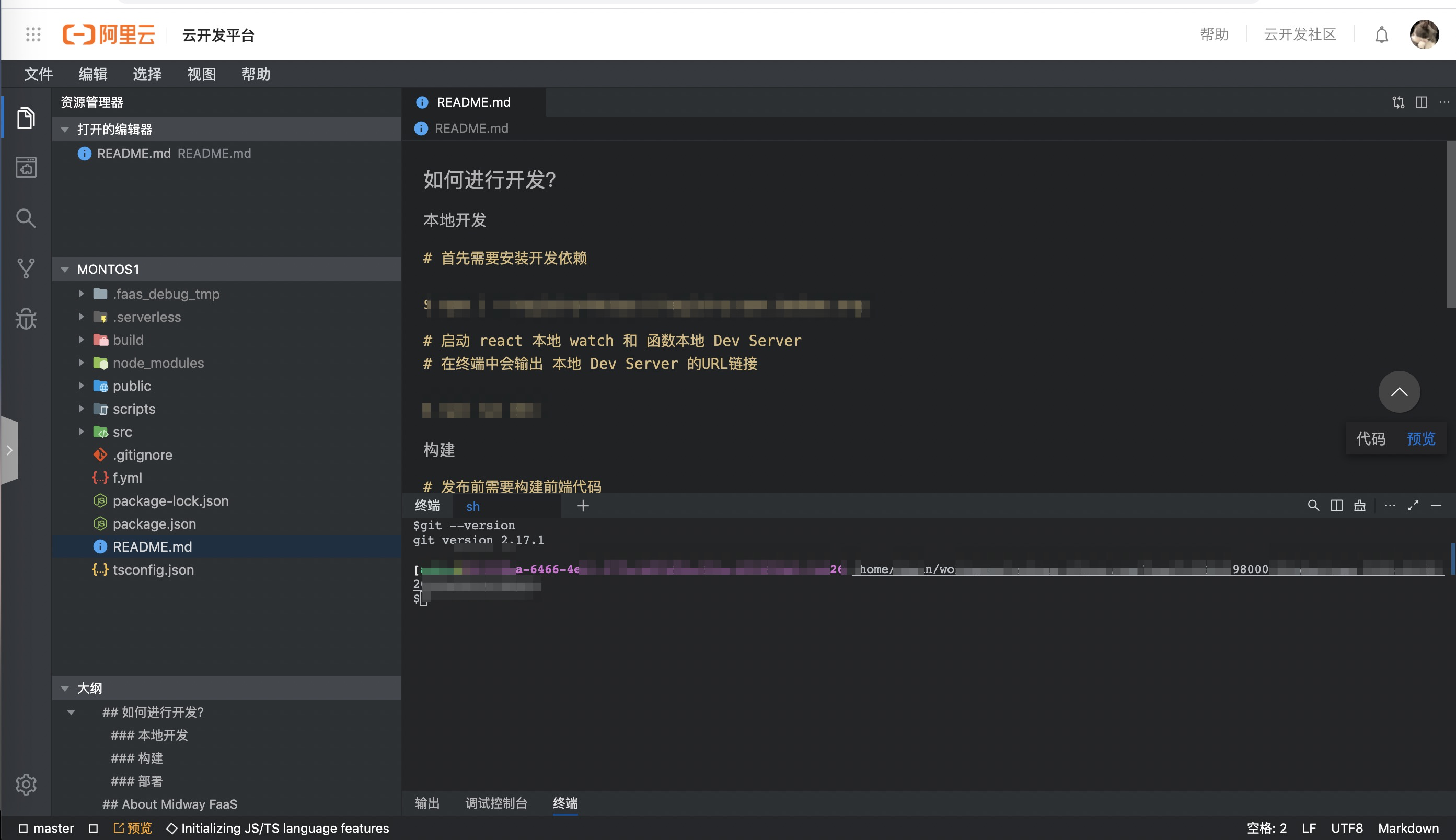This screenshot has width=1456, height=840.
Task: Open the 文件 menu
Action: coord(38,74)
